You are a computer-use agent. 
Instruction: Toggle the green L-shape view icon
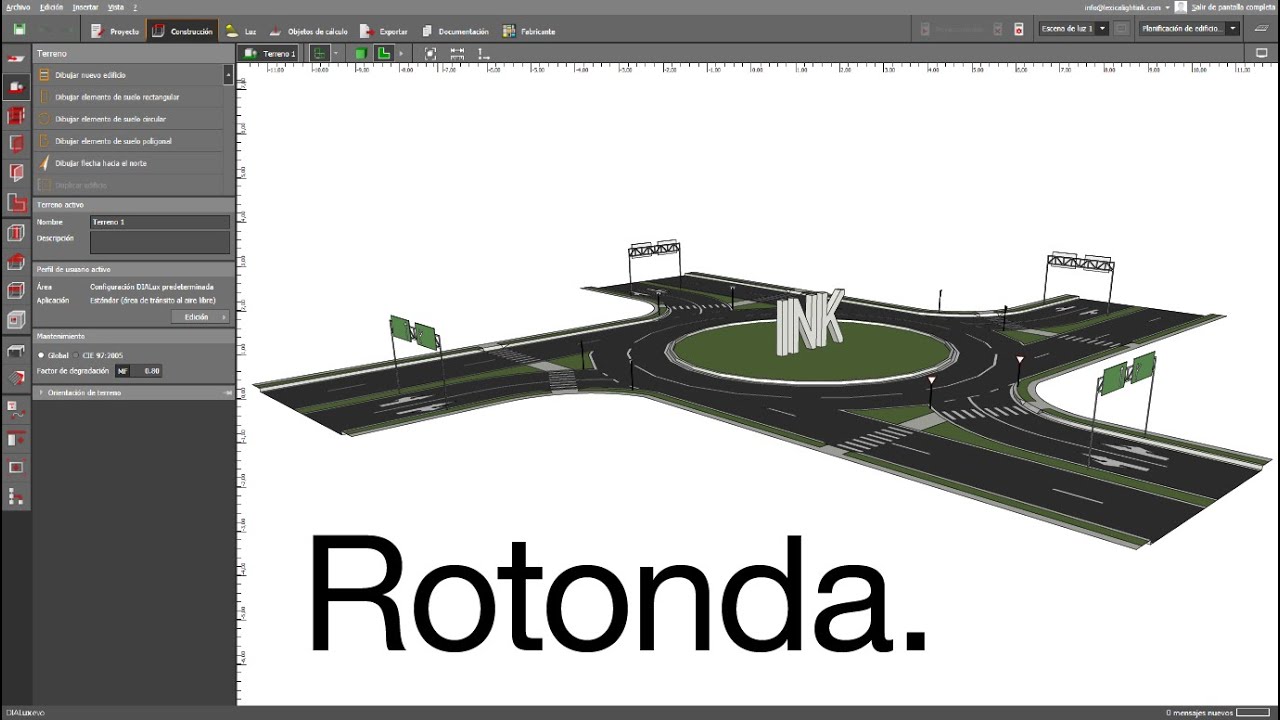pos(383,54)
